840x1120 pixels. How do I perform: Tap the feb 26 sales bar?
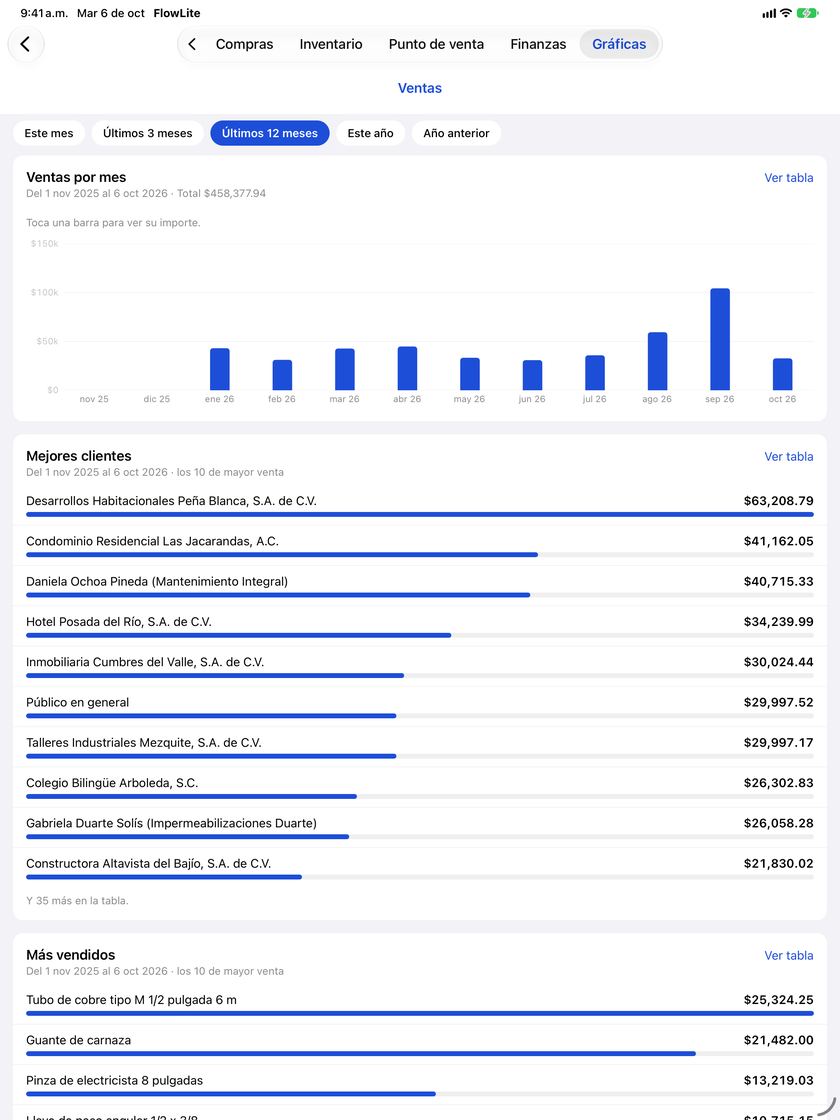[x=282, y=375]
